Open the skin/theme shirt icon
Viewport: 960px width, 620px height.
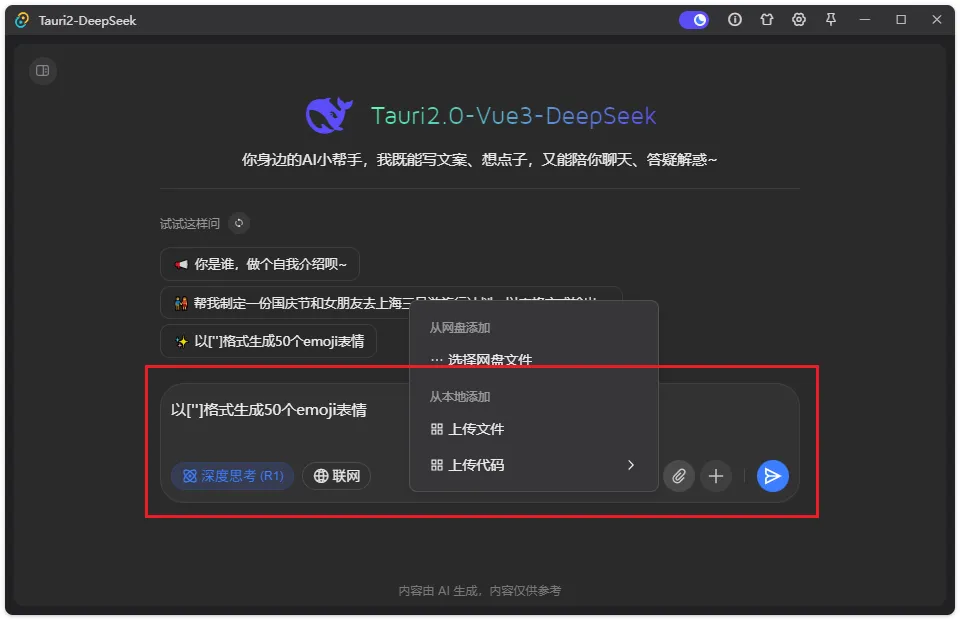pyautogui.click(x=767, y=20)
